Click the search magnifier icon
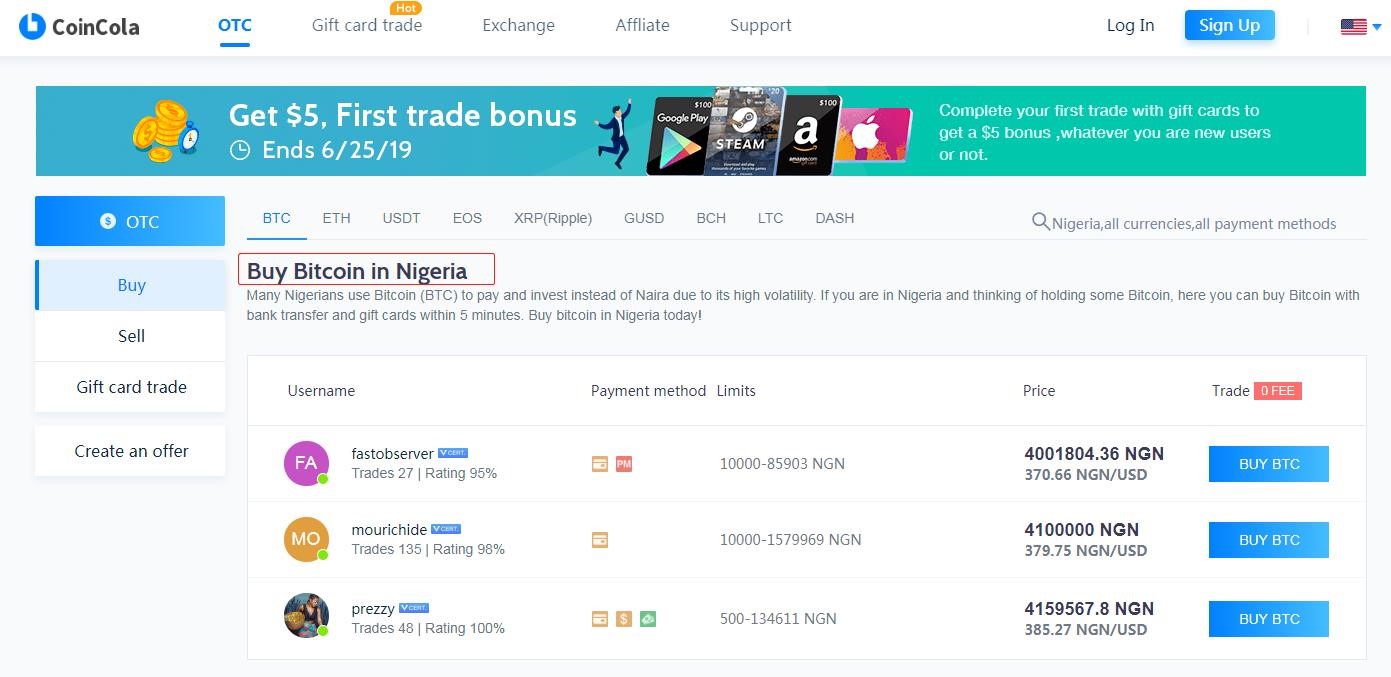This screenshot has width=1391, height=677. click(1040, 223)
